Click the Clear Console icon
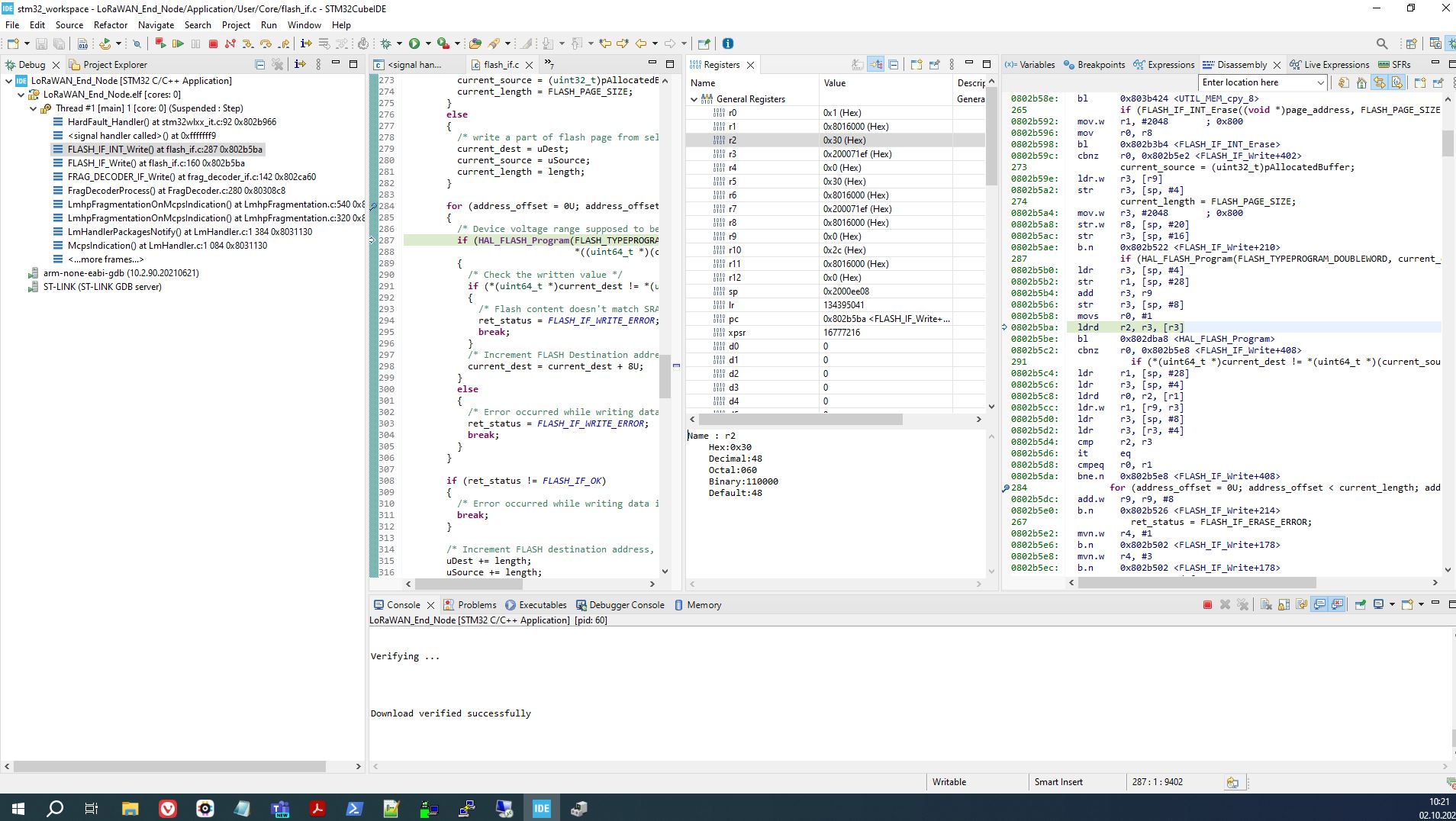1456x821 pixels. pos(1266,605)
